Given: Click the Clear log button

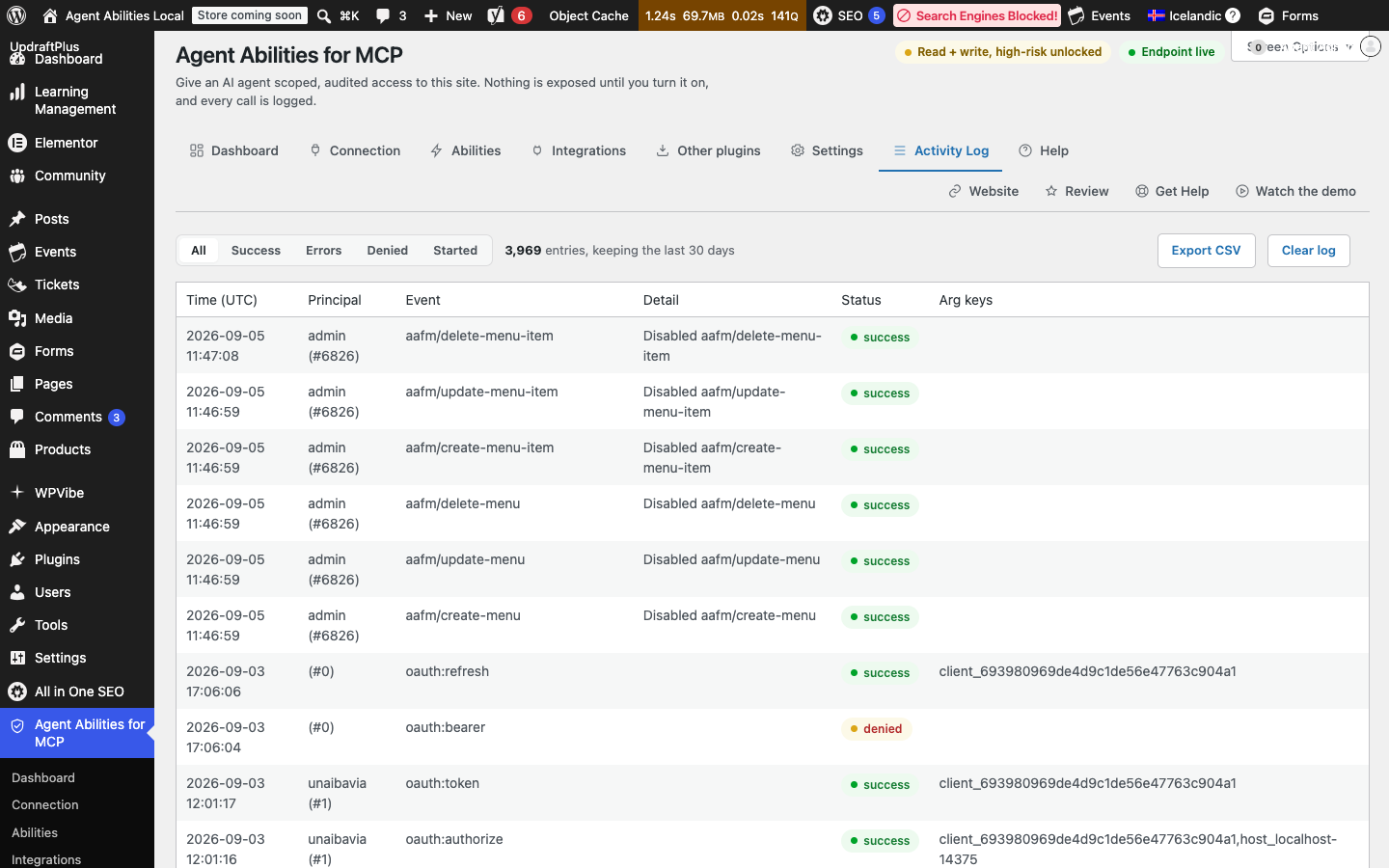Looking at the screenshot, I should click(1308, 251).
